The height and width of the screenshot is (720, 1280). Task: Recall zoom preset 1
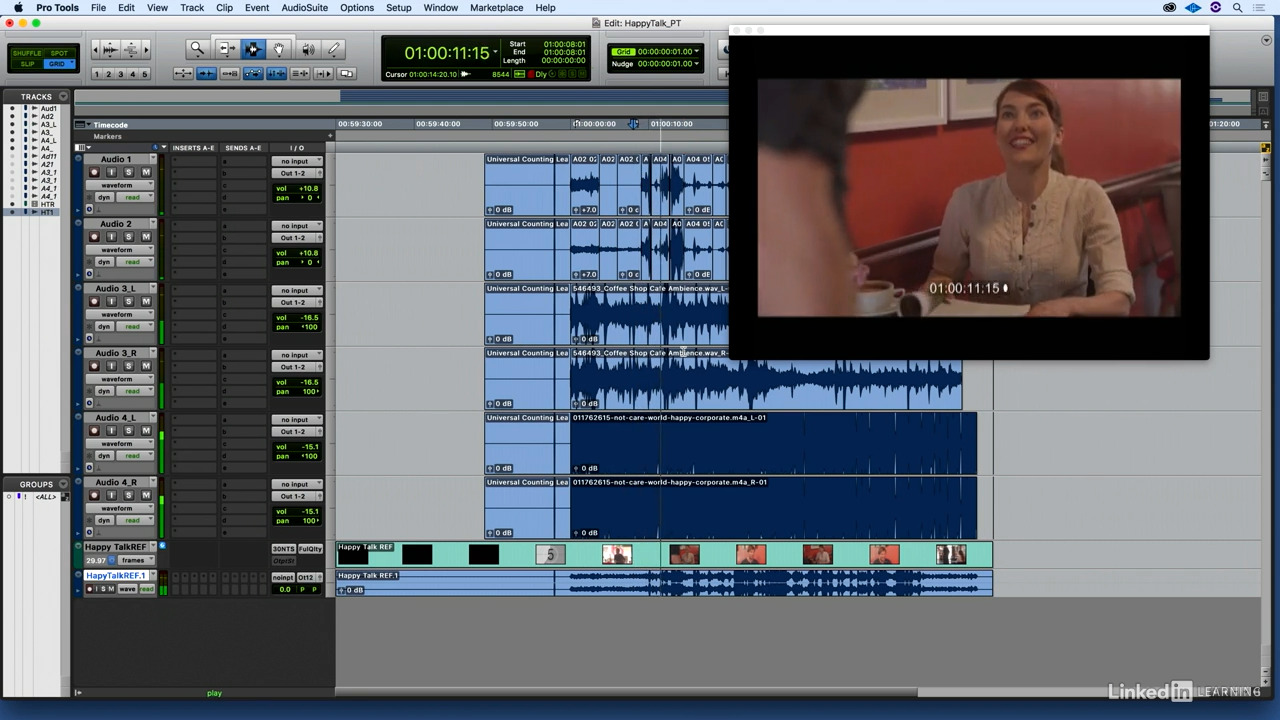[97, 74]
